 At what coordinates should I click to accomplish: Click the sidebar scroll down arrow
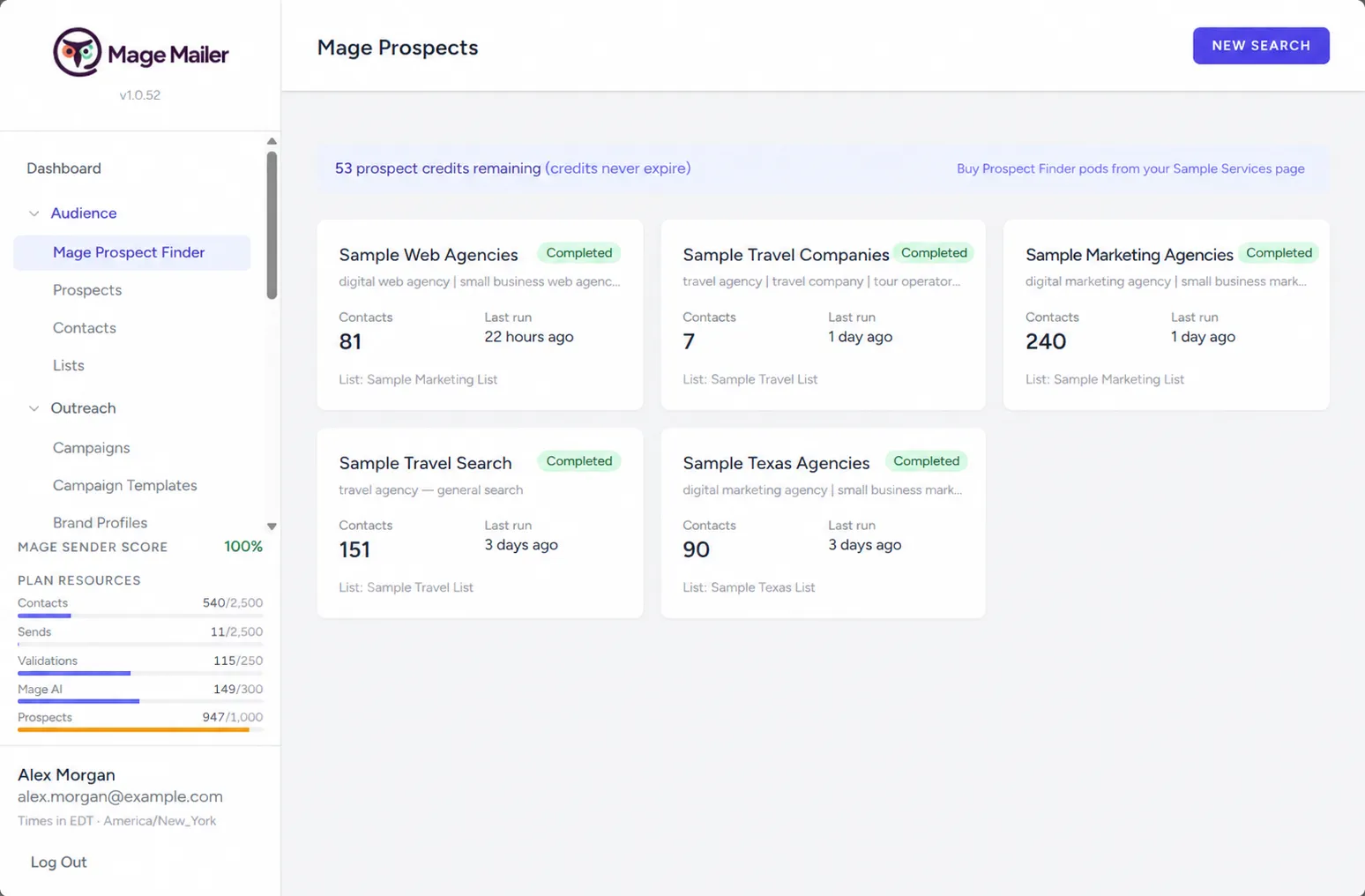coord(272,526)
